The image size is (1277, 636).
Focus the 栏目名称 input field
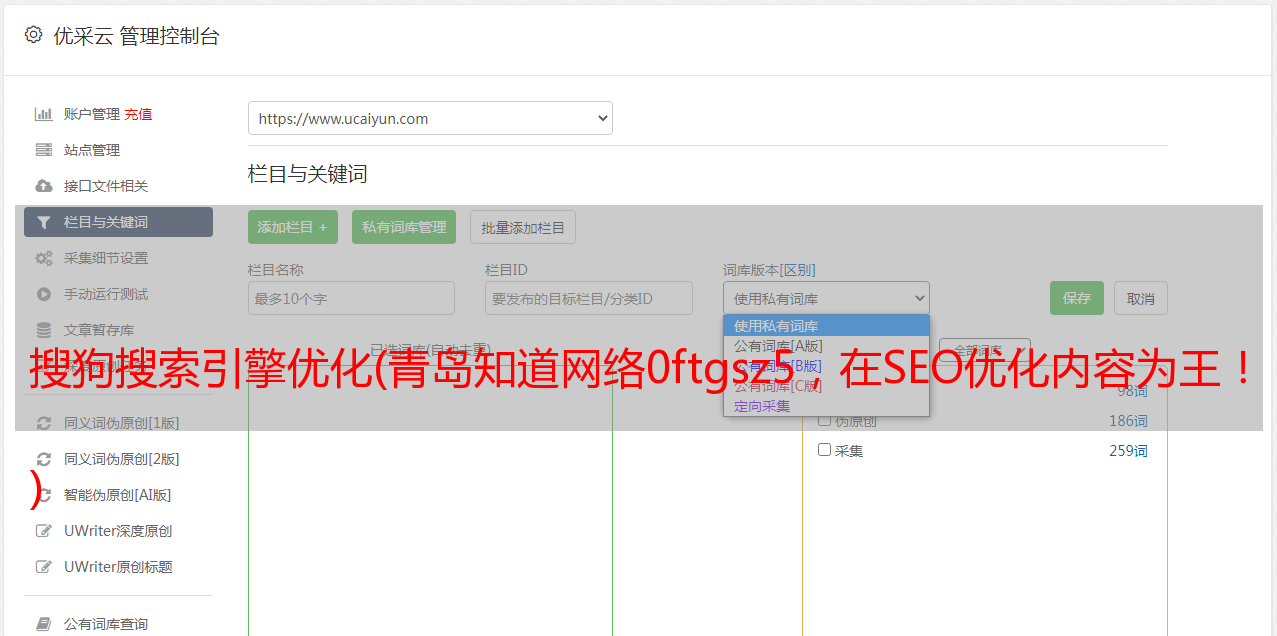(351, 298)
